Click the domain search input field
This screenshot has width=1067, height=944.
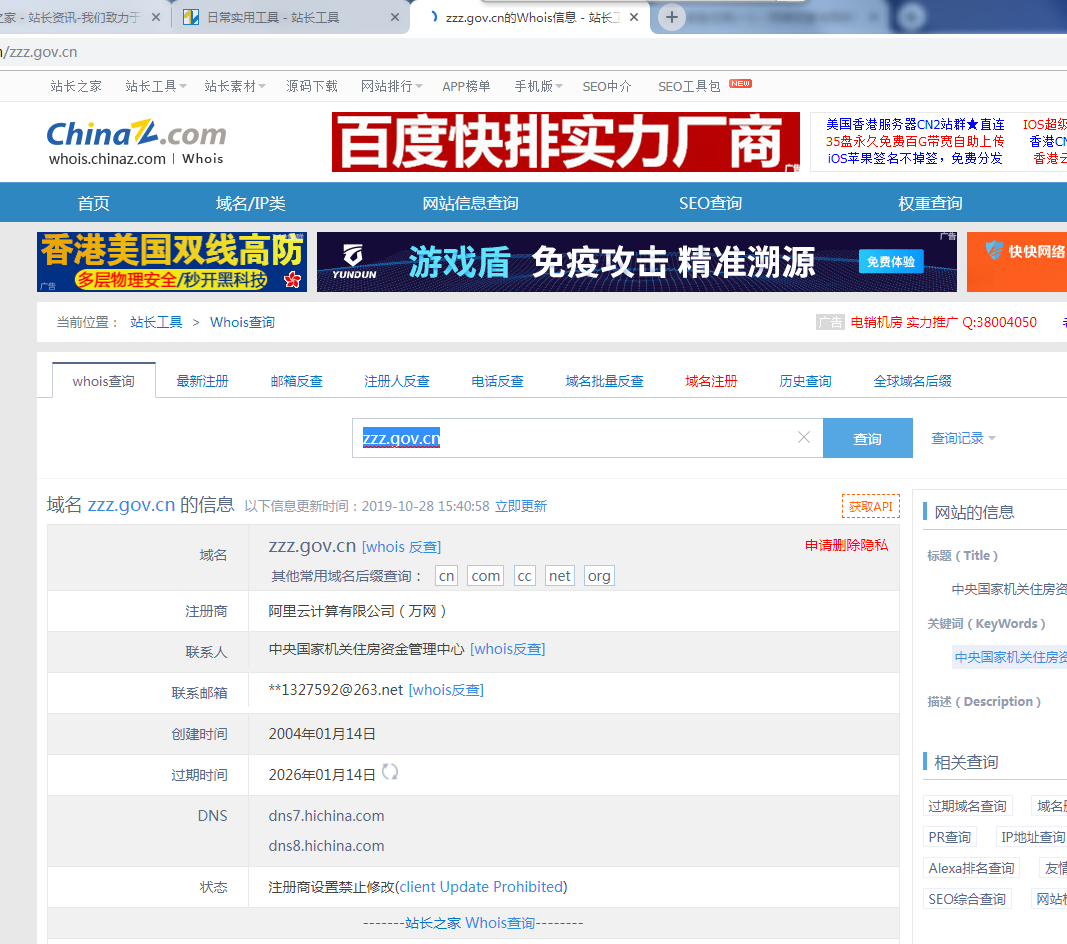[x=587, y=438]
